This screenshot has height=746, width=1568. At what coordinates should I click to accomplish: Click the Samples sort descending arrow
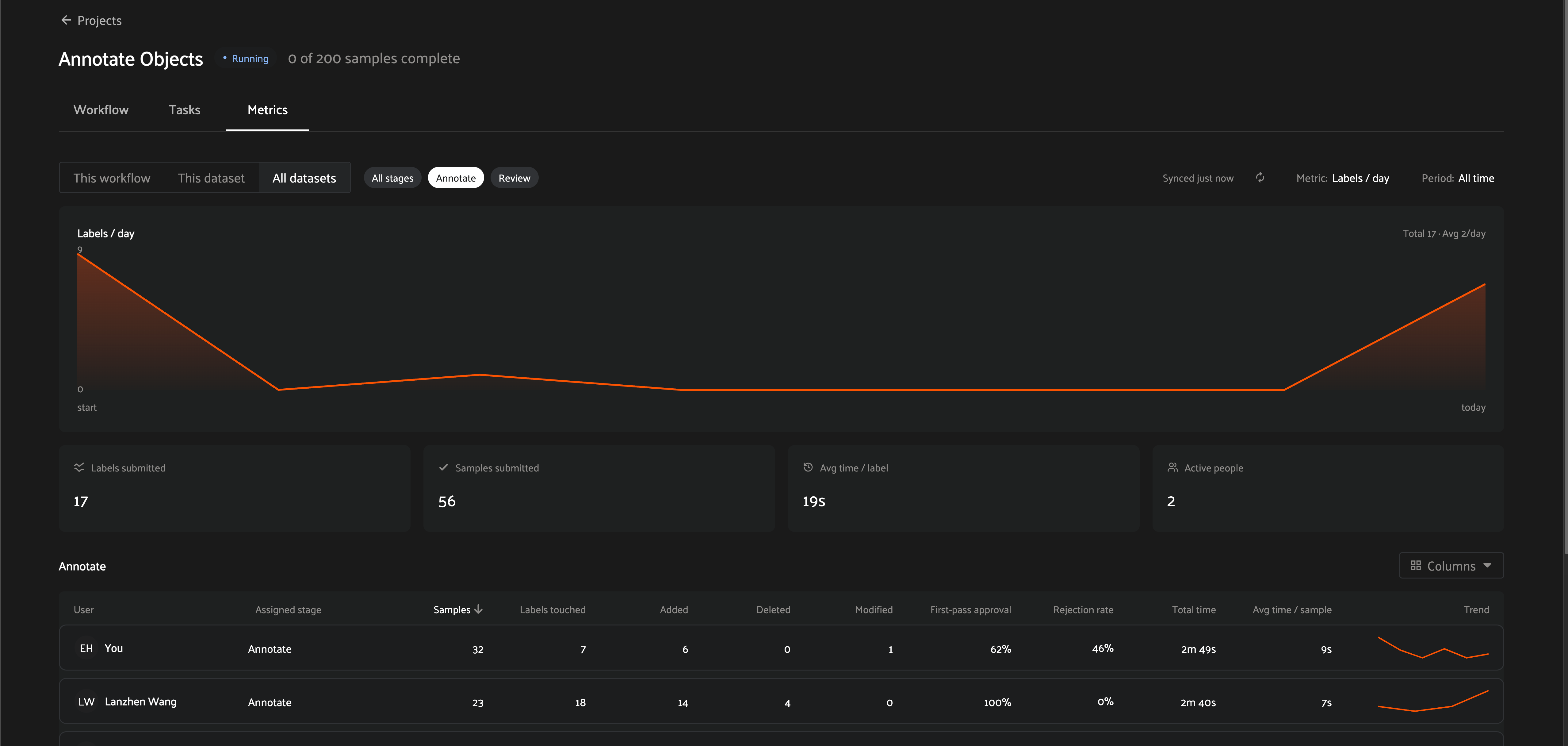click(x=478, y=609)
